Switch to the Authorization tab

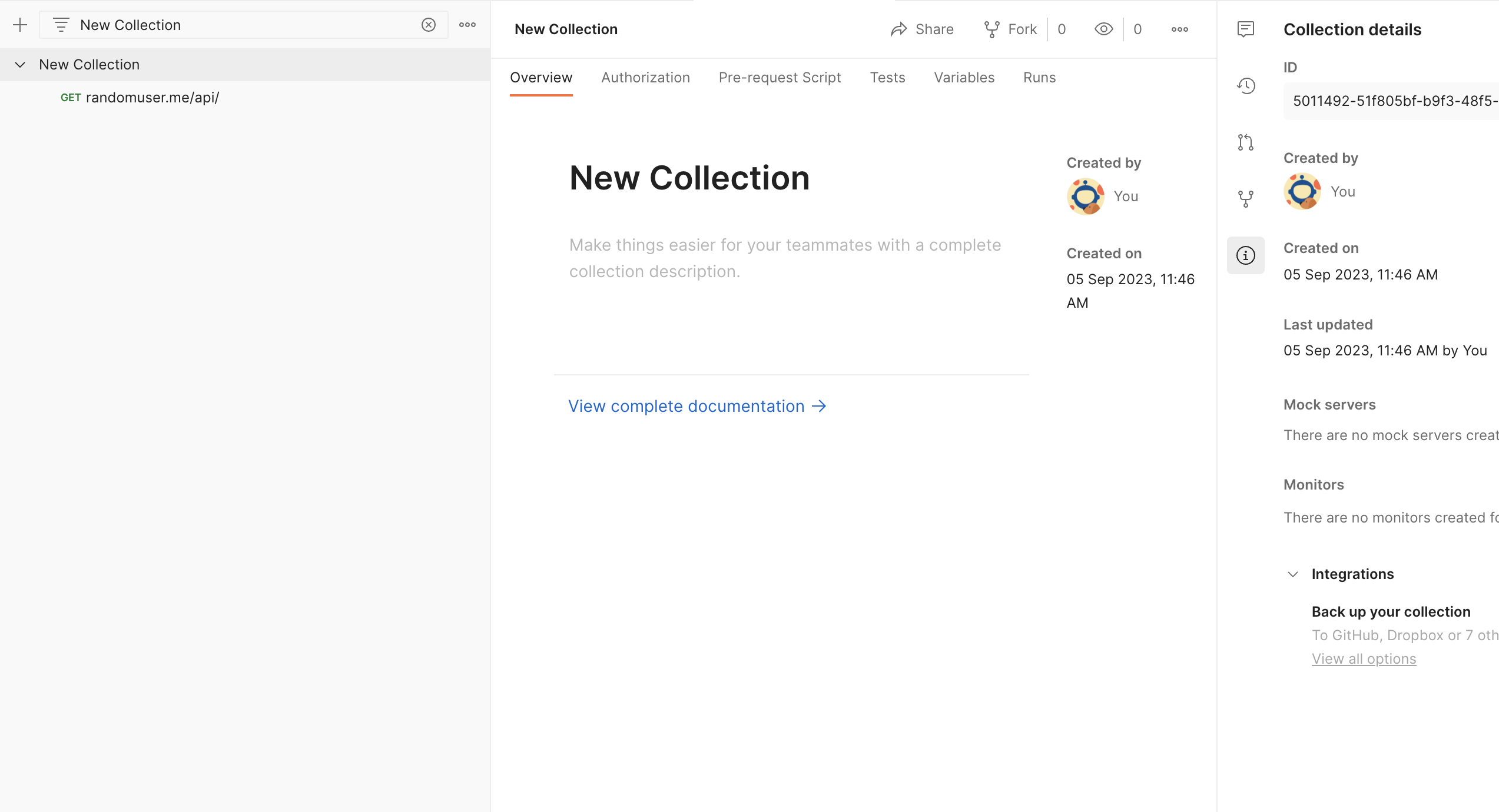645,78
